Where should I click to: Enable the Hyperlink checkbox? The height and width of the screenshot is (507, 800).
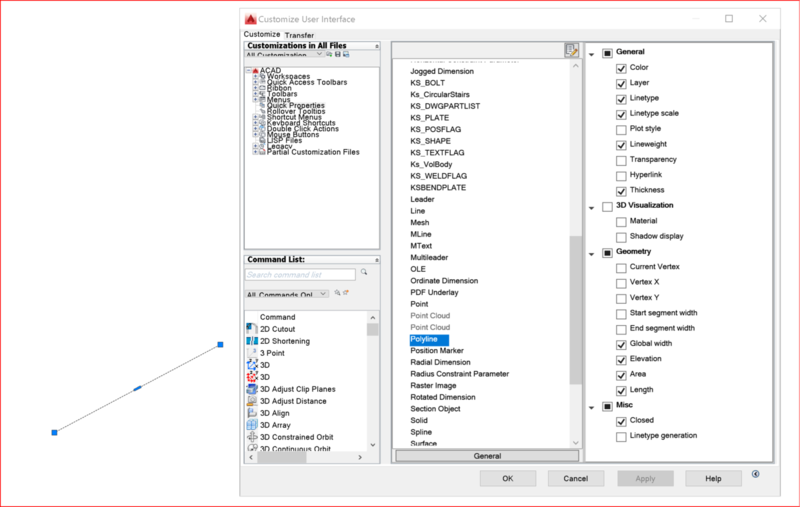pos(621,176)
